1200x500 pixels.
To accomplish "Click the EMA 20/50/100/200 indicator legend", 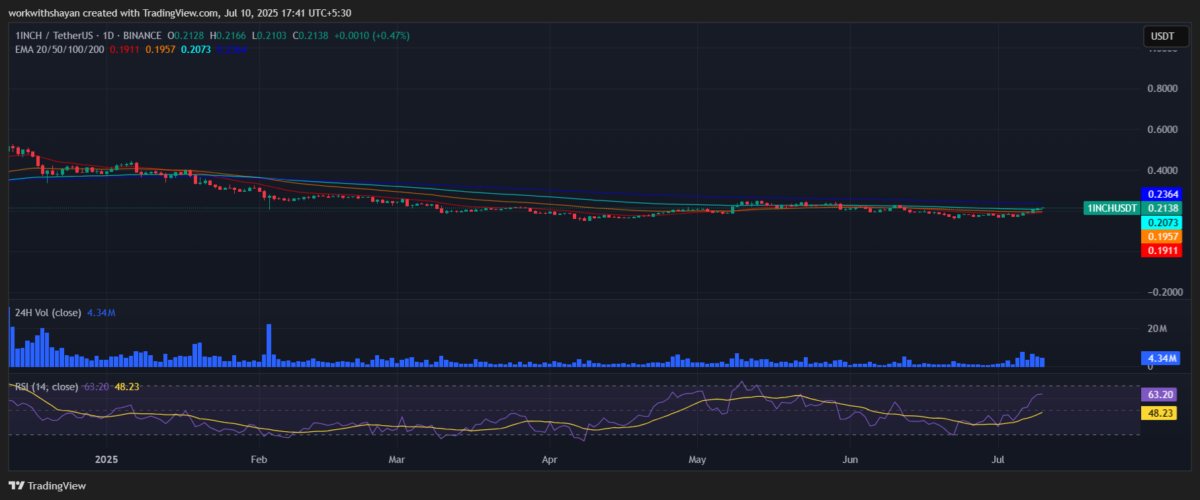I will (58, 48).
